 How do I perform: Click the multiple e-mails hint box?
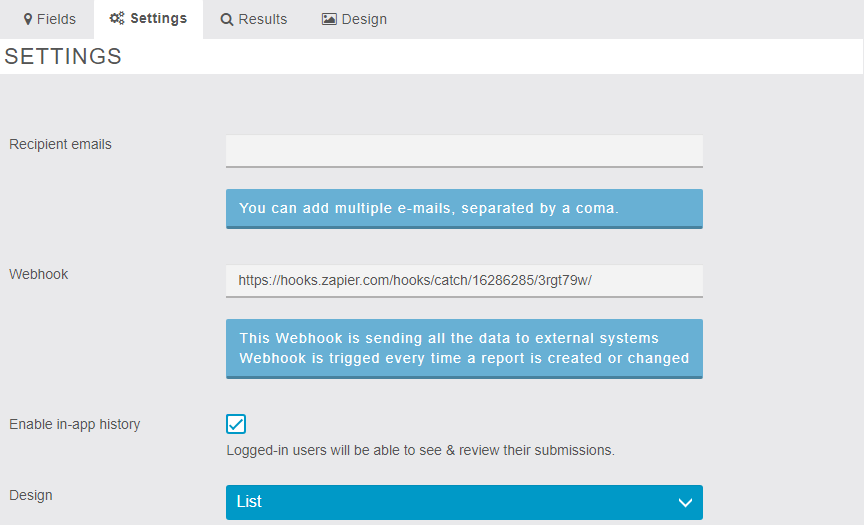pyautogui.click(x=464, y=208)
